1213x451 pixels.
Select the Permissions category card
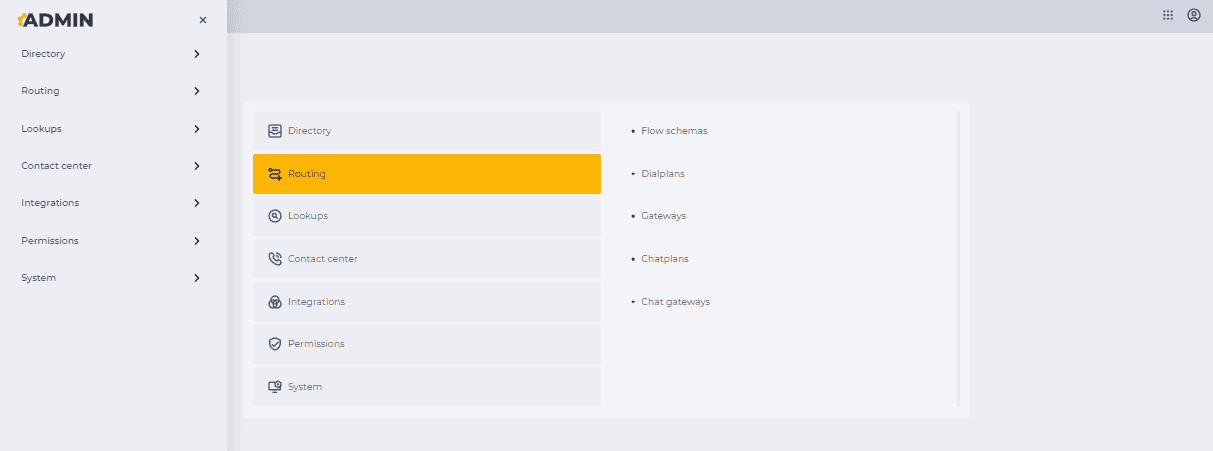427,344
